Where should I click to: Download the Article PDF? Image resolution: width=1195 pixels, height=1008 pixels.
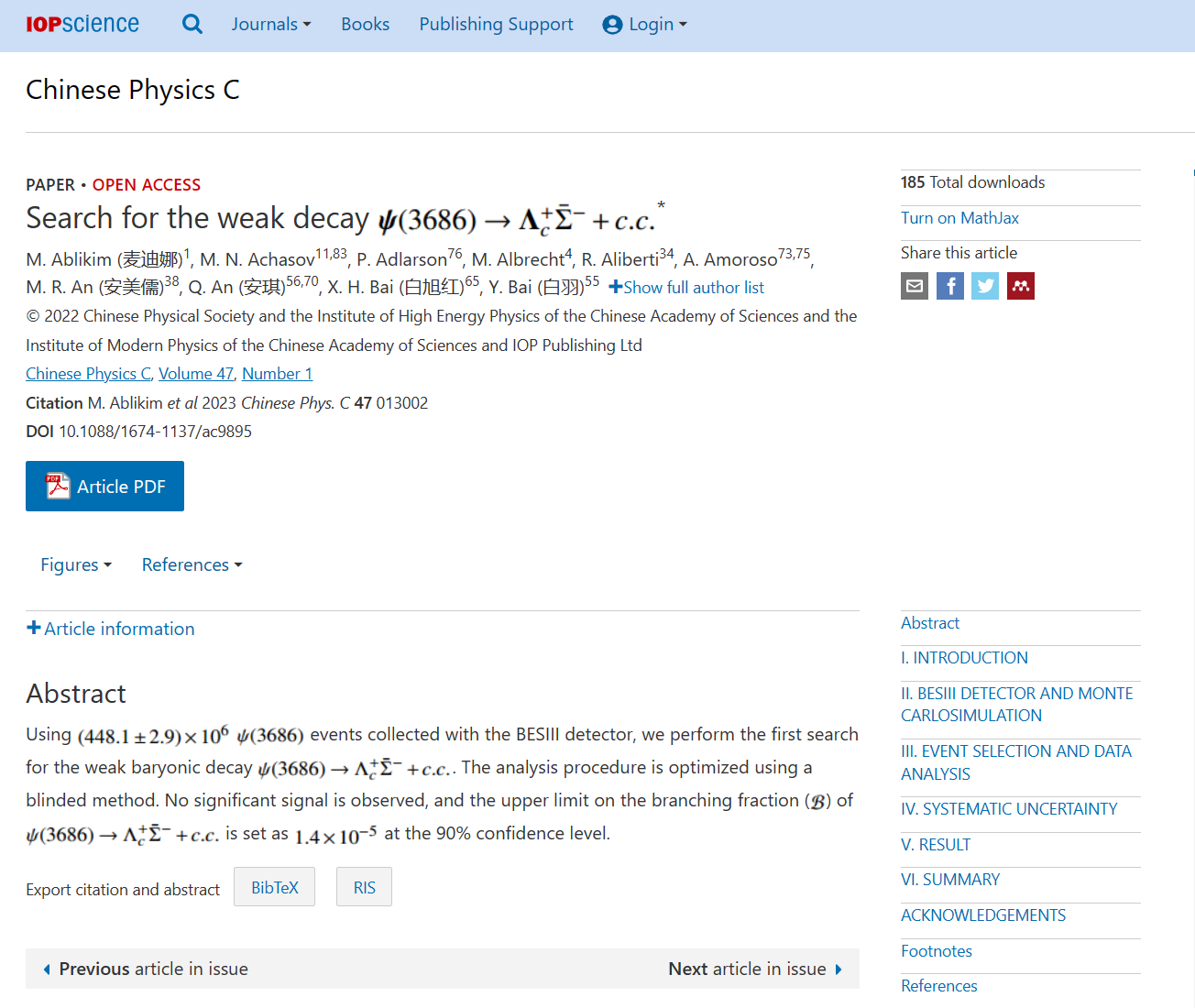[104, 487]
